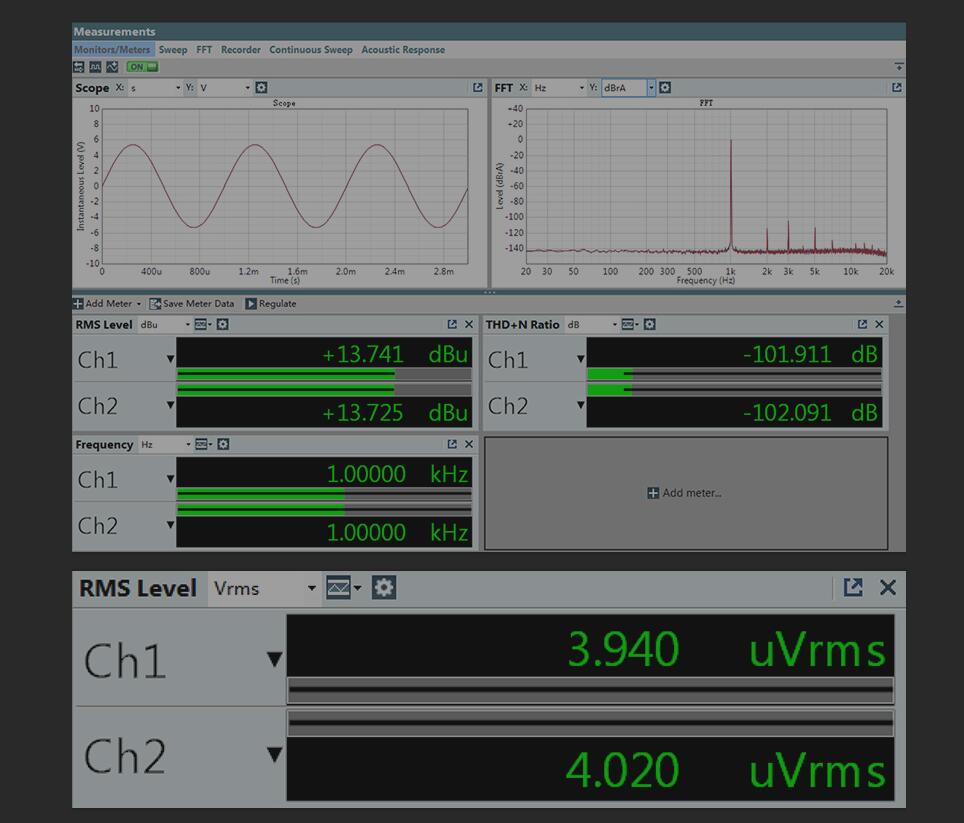Close the THD+N Ratio meter
Image resolution: width=964 pixels, height=823 pixels.
point(879,324)
